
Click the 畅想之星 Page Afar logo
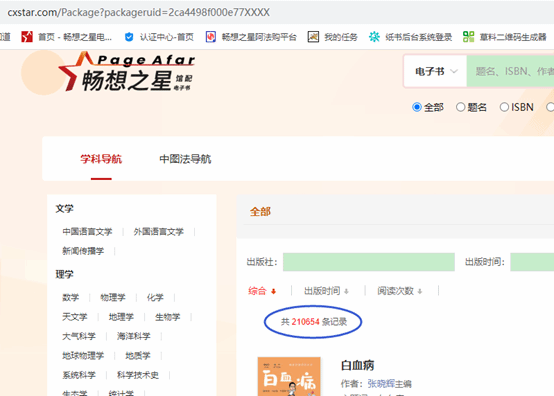pos(126,71)
